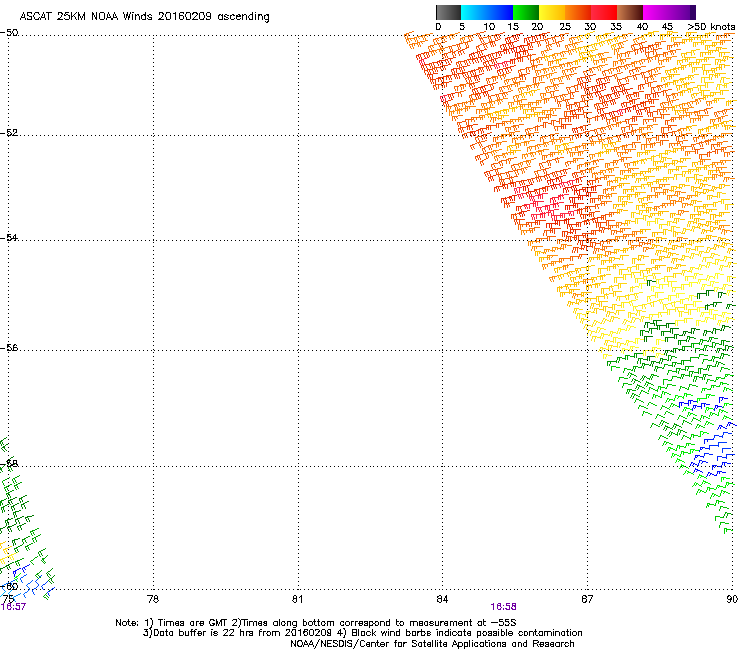
Task: Click the purple '16:58' swath time label
Action: pos(504,607)
